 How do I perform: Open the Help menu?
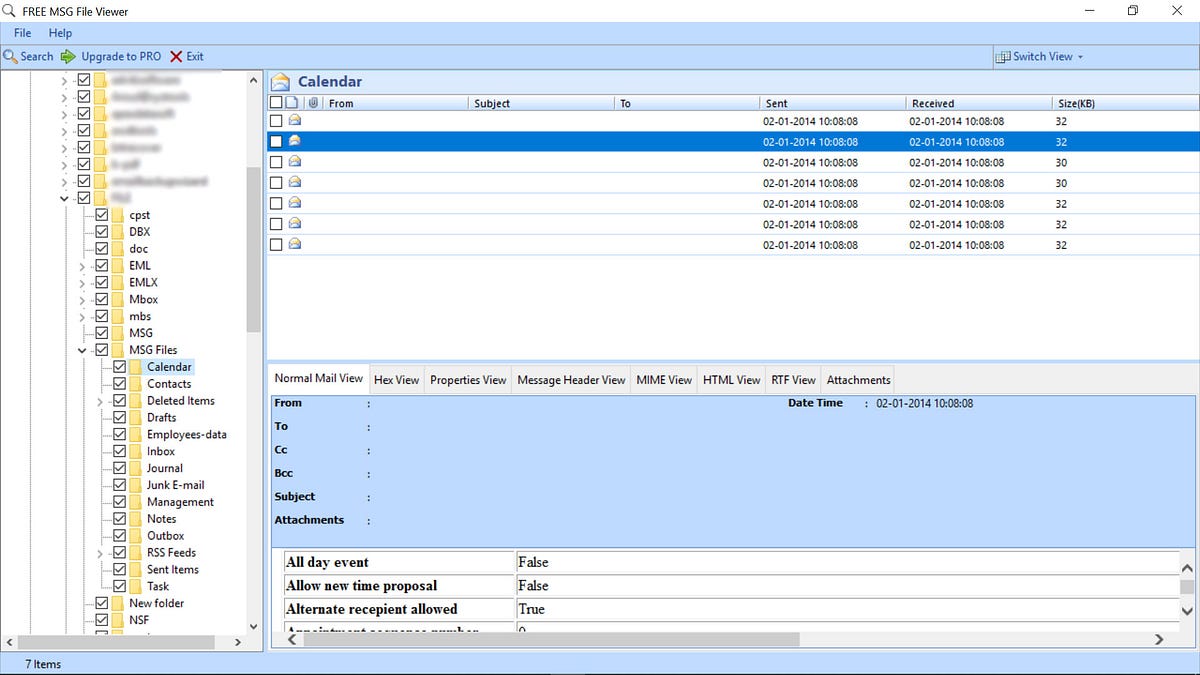60,33
